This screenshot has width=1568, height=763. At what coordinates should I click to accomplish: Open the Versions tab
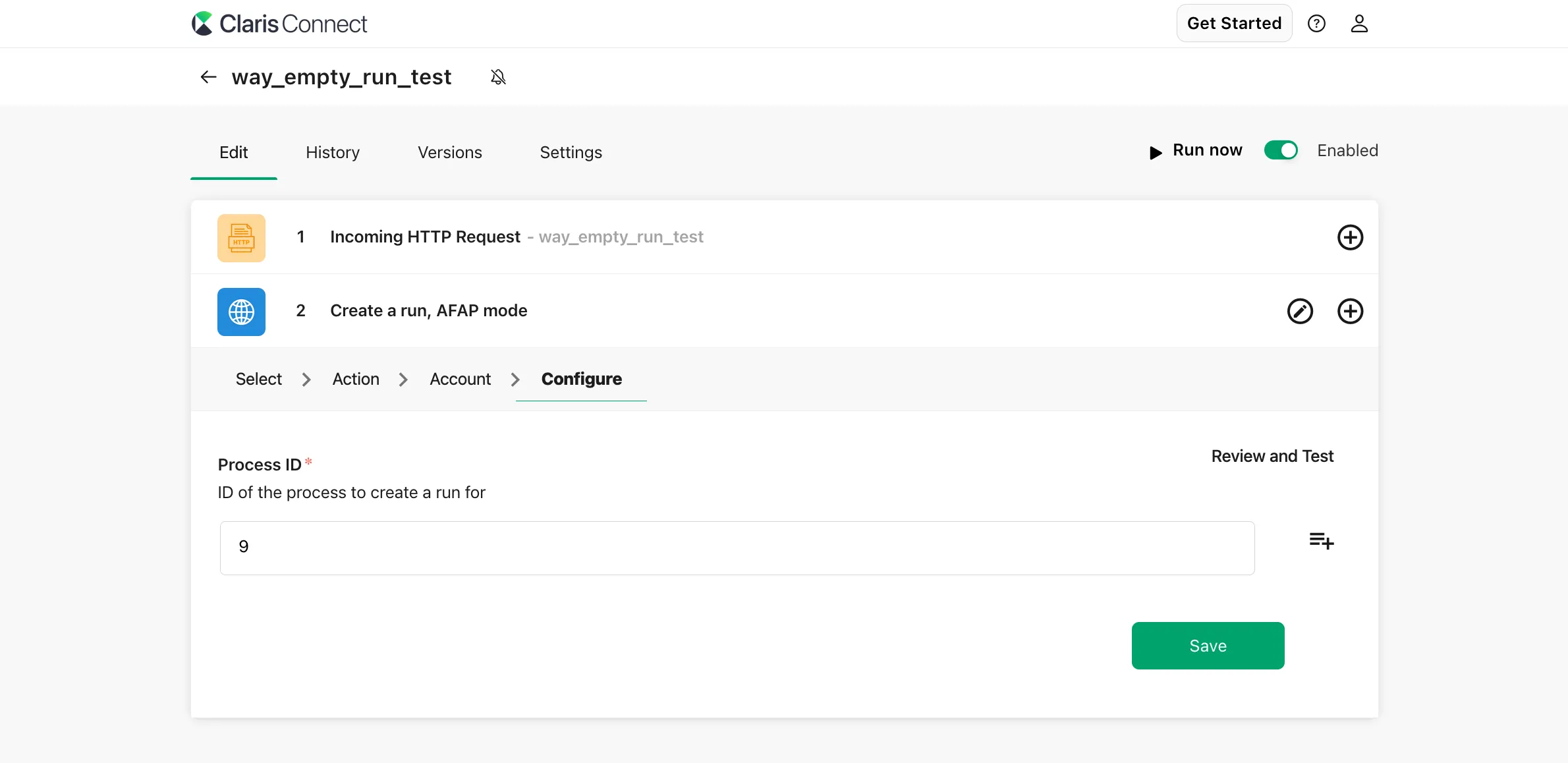449,152
